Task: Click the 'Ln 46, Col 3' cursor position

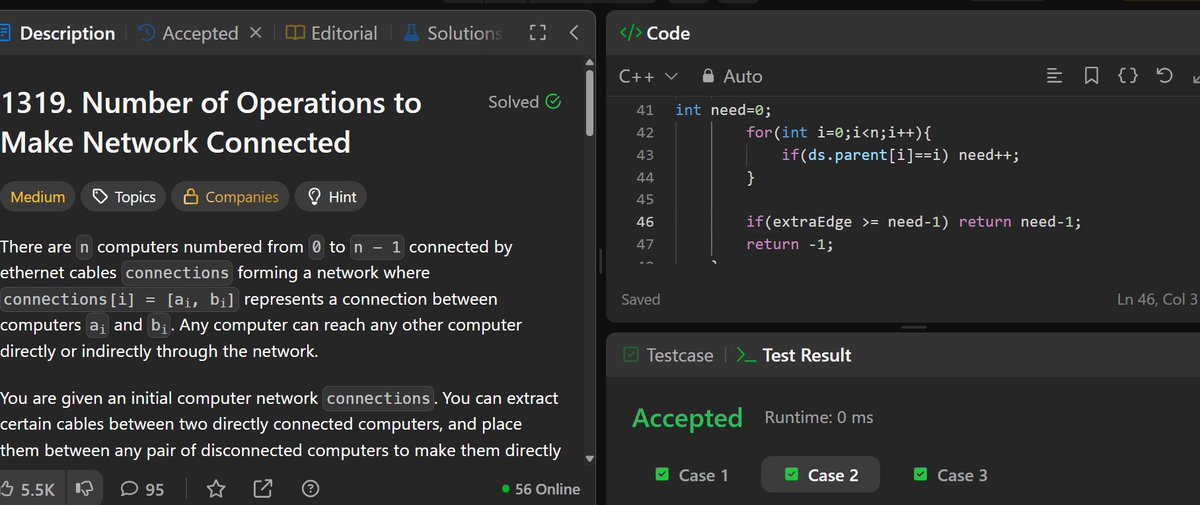Action: [x=1157, y=299]
